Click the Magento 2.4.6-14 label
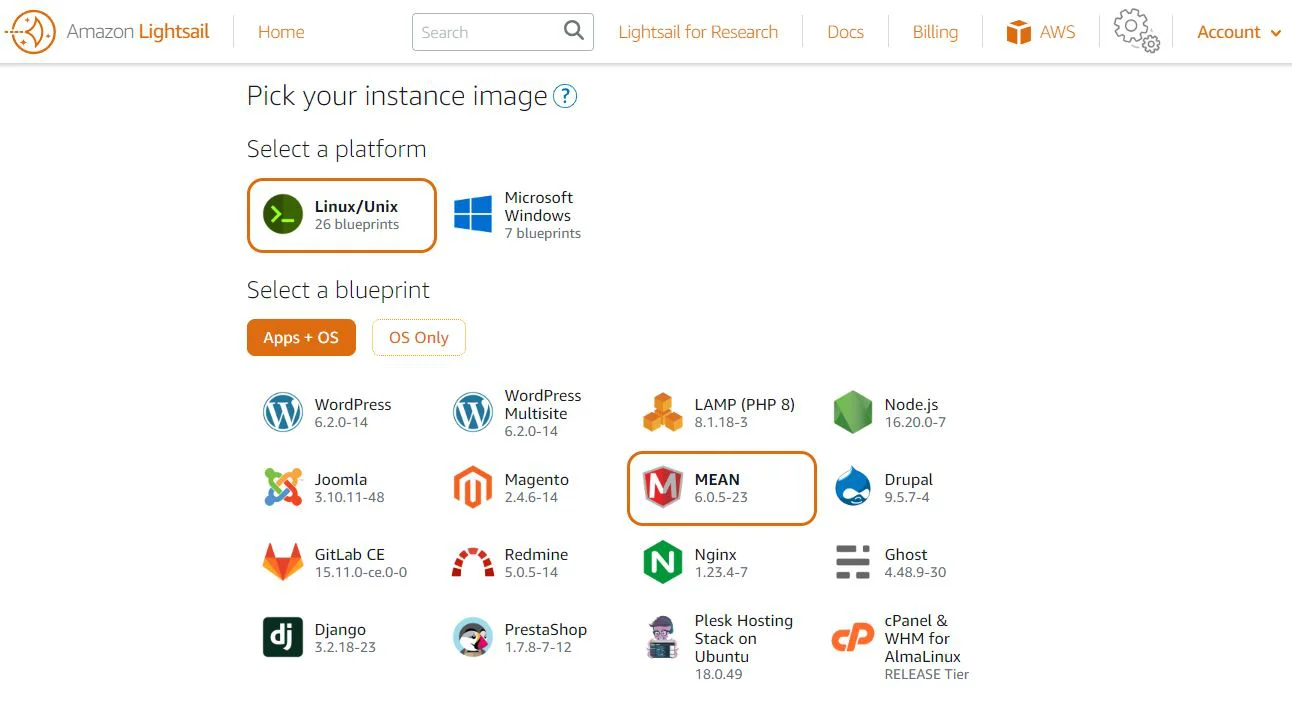Screen dimensions: 1292x707 [537, 488]
